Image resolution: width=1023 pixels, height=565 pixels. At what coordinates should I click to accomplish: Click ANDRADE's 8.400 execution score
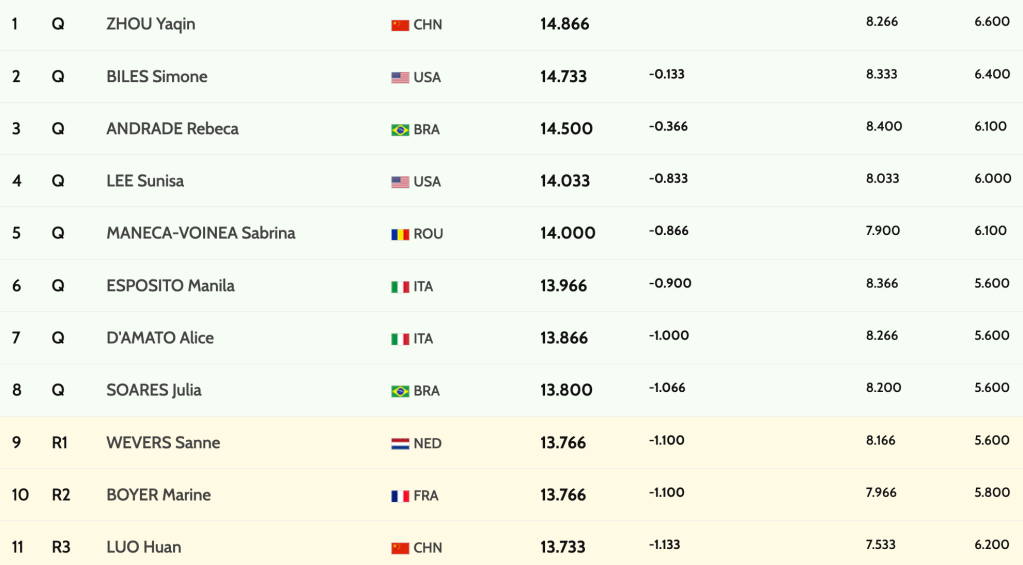884,126
